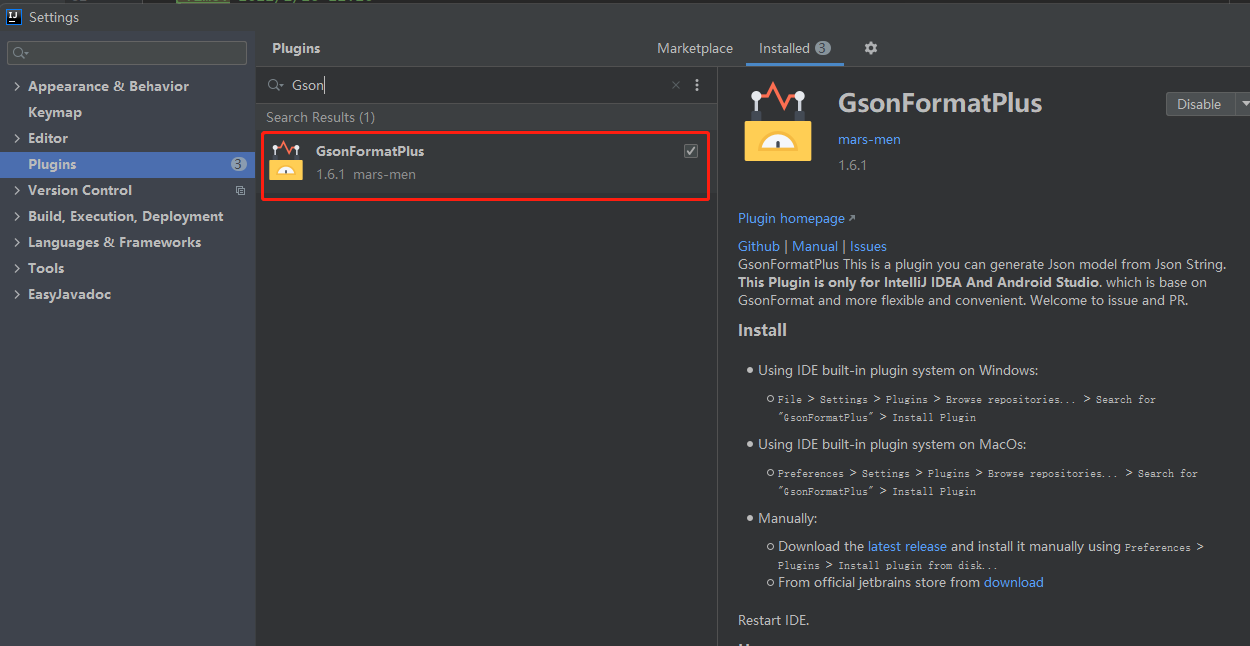
Task: Focus the settings search field
Action: 127,53
